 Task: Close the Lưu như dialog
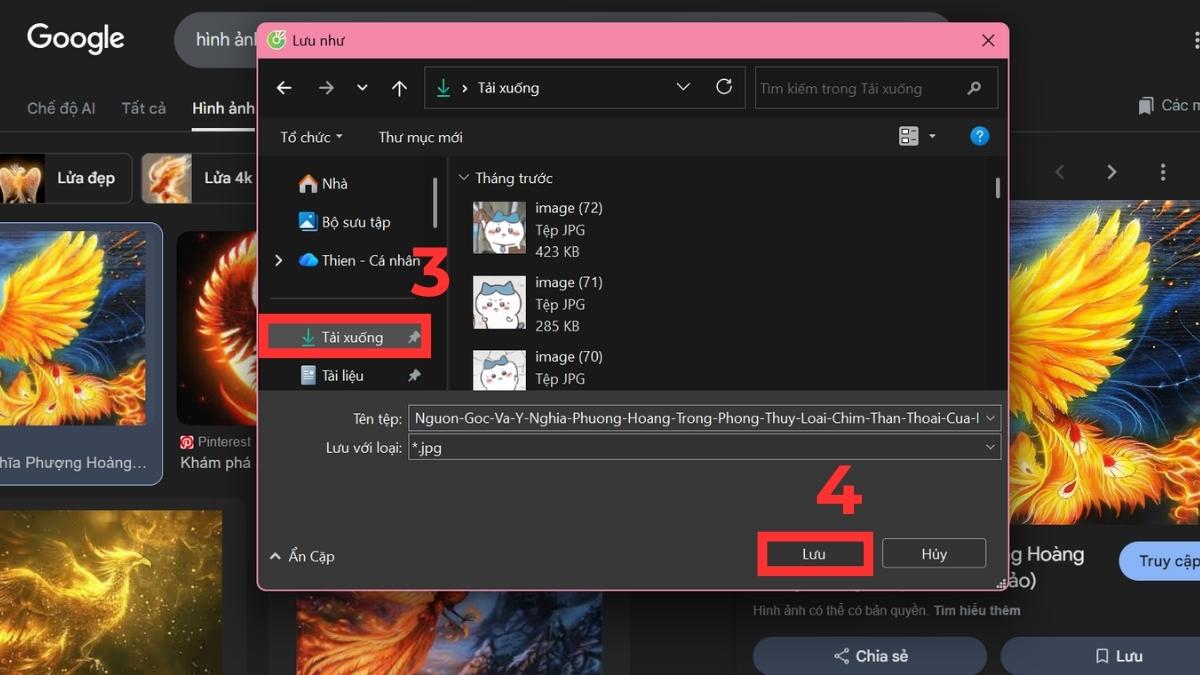click(x=988, y=41)
